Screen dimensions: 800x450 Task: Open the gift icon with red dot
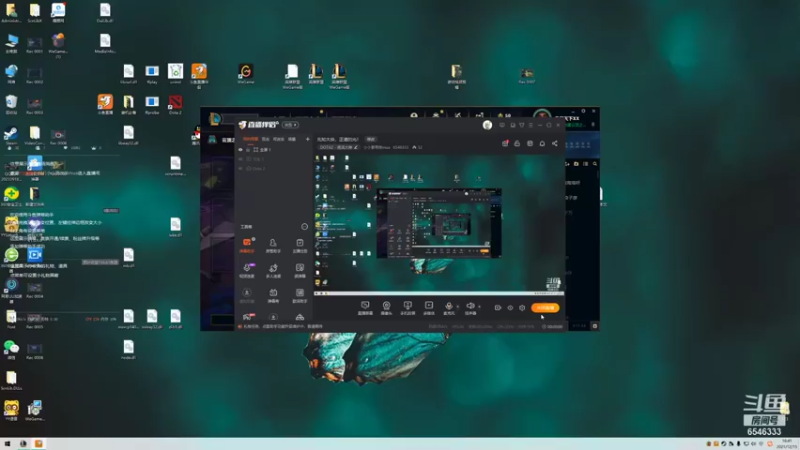coord(505,143)
